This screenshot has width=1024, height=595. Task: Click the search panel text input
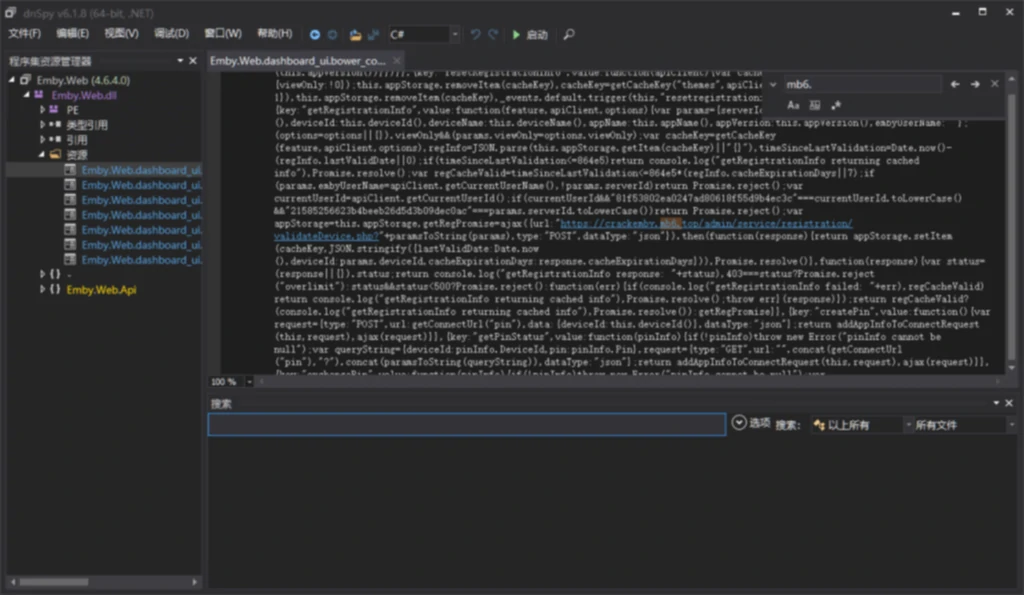[x=466, y=425]
